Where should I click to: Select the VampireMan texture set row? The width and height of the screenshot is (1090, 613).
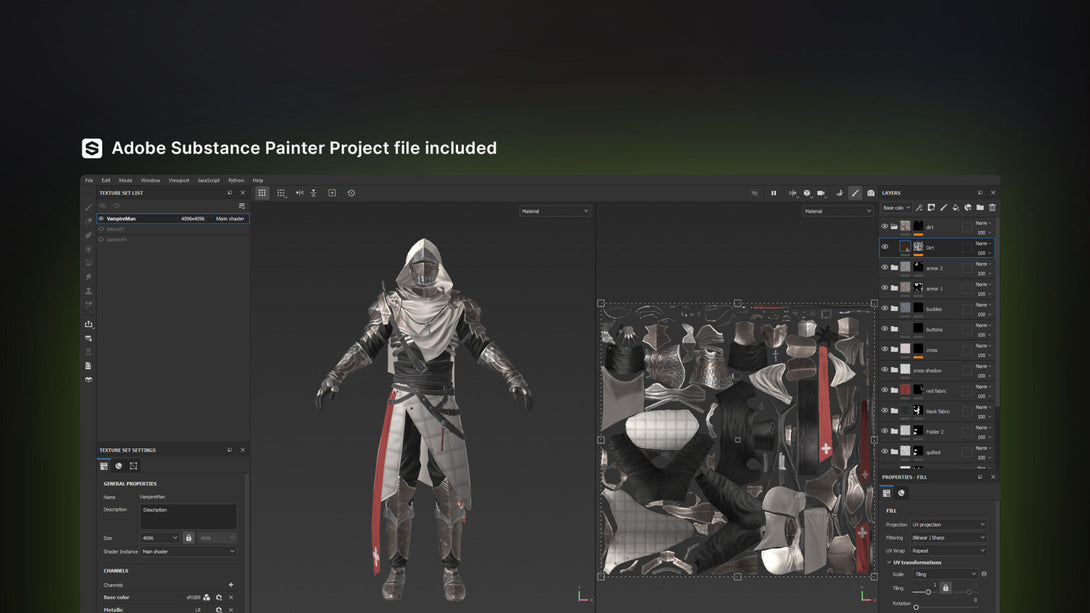tap(172, 218)
